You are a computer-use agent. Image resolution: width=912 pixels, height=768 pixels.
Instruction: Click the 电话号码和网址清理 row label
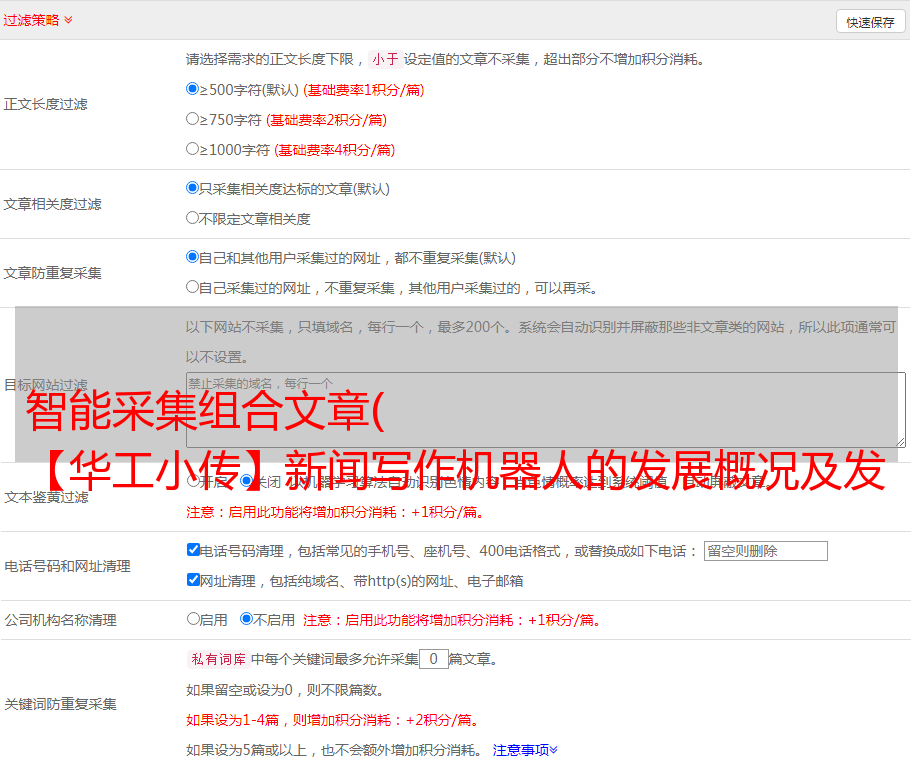point(67,566)
